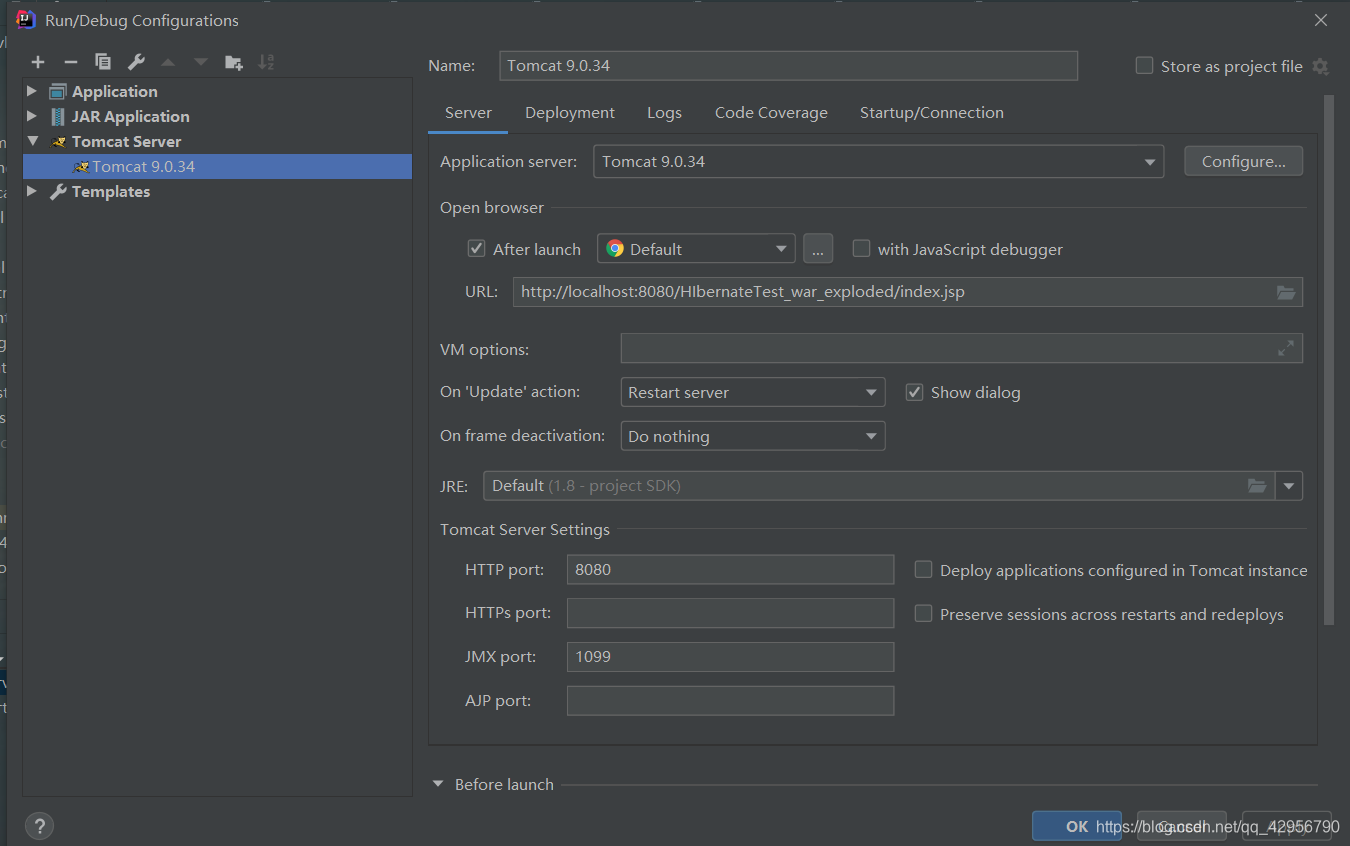Click the JMX port field

(730, 657)
